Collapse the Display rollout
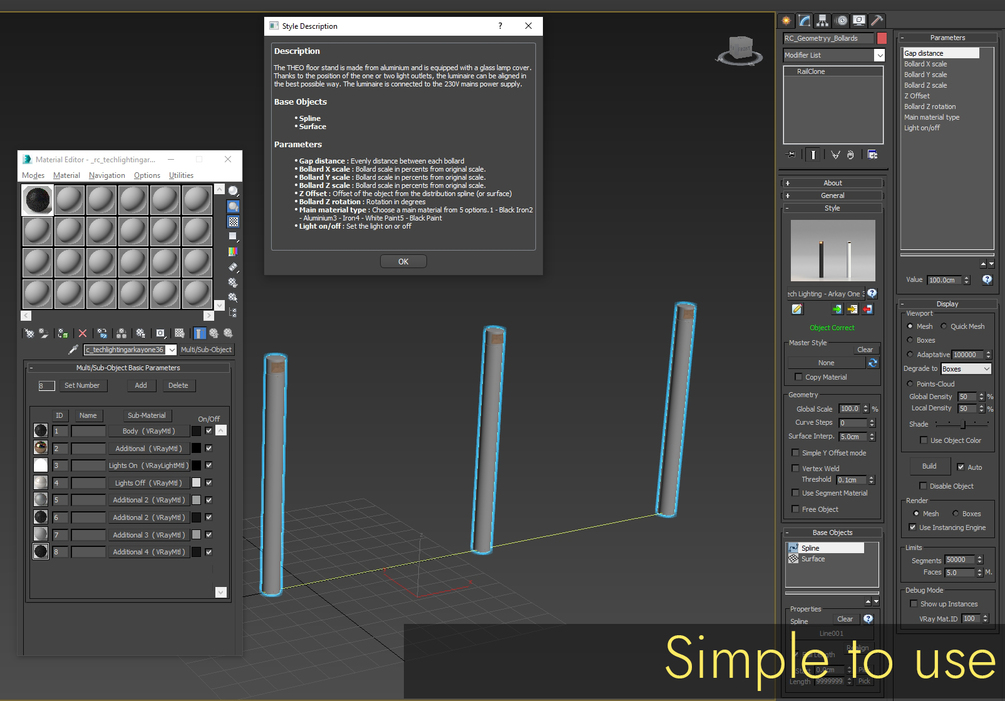The image size is (1005, 701). point(947,304)
